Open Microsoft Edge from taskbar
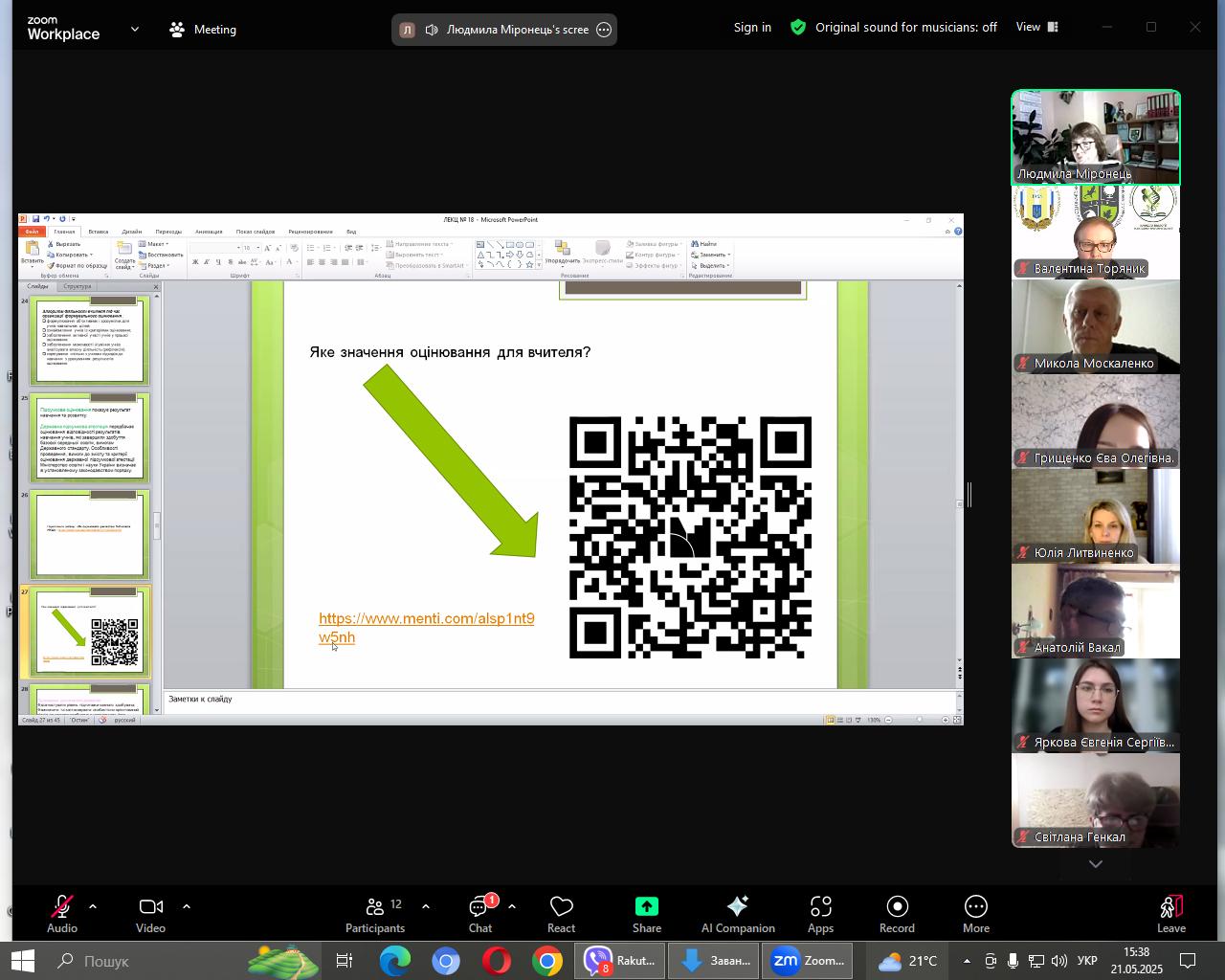Viewport: 1225px width, 980px height. (394, 961)
